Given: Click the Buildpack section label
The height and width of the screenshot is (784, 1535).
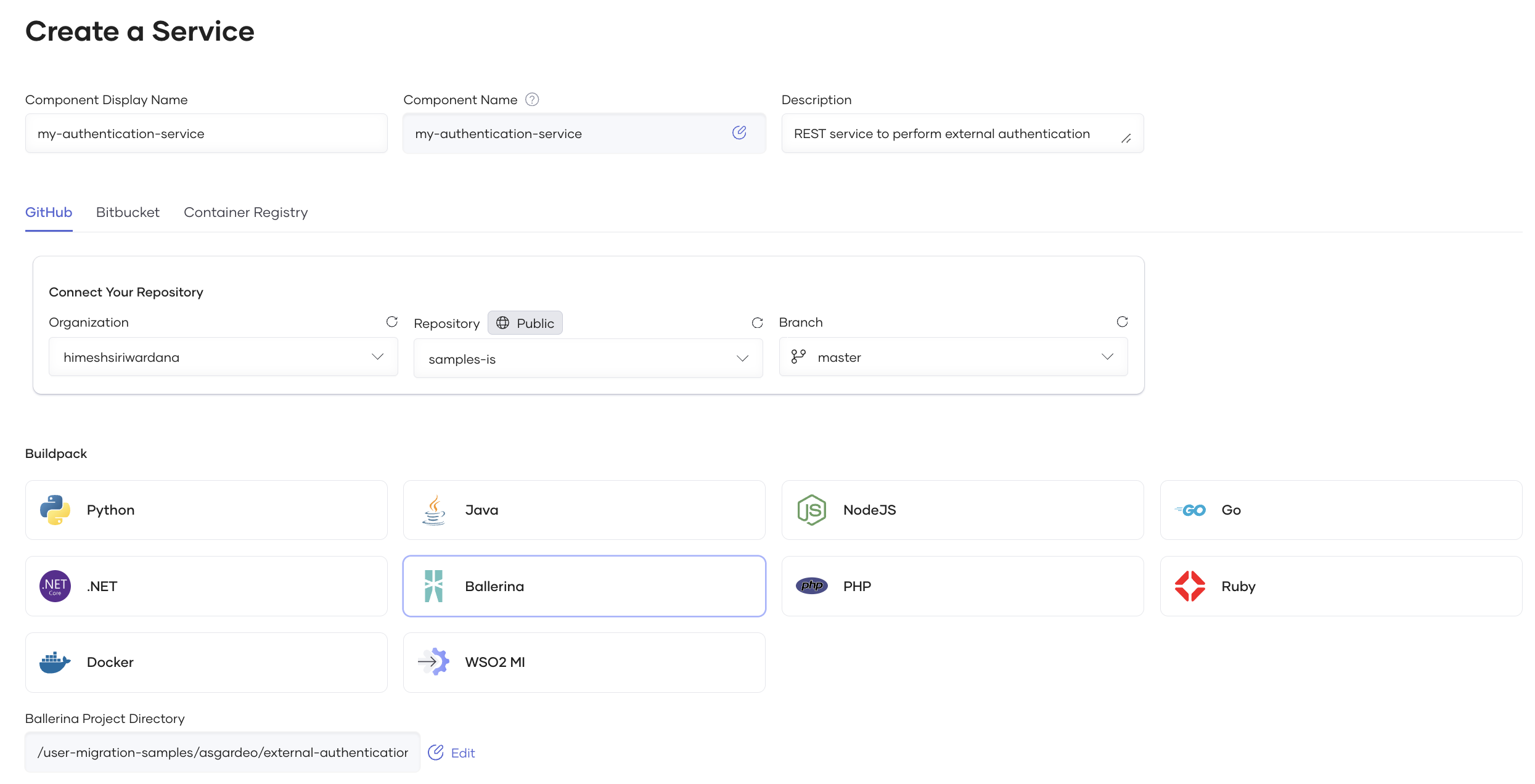Looking at the screenshot, I should point(56,453).
